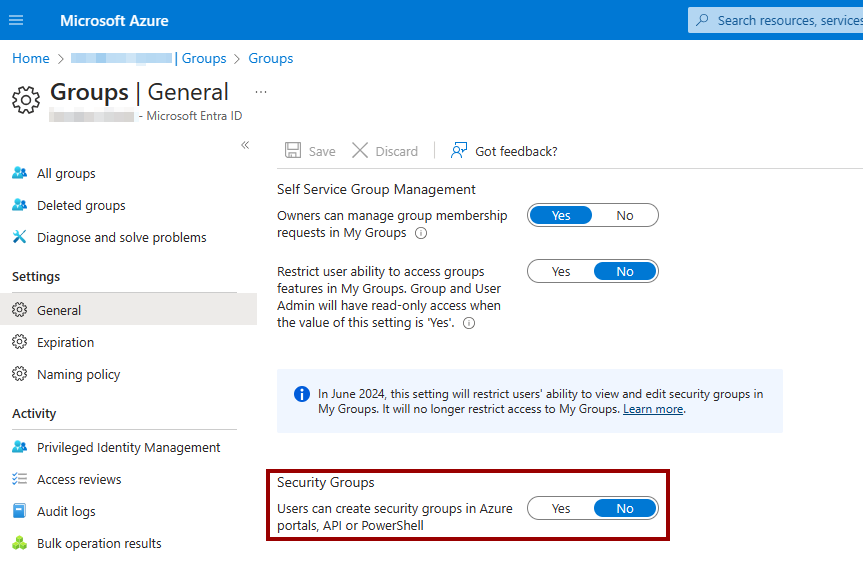The image size is (863, 567).
Task: Click the Naming policy gear icon
Action: (19, 374)
